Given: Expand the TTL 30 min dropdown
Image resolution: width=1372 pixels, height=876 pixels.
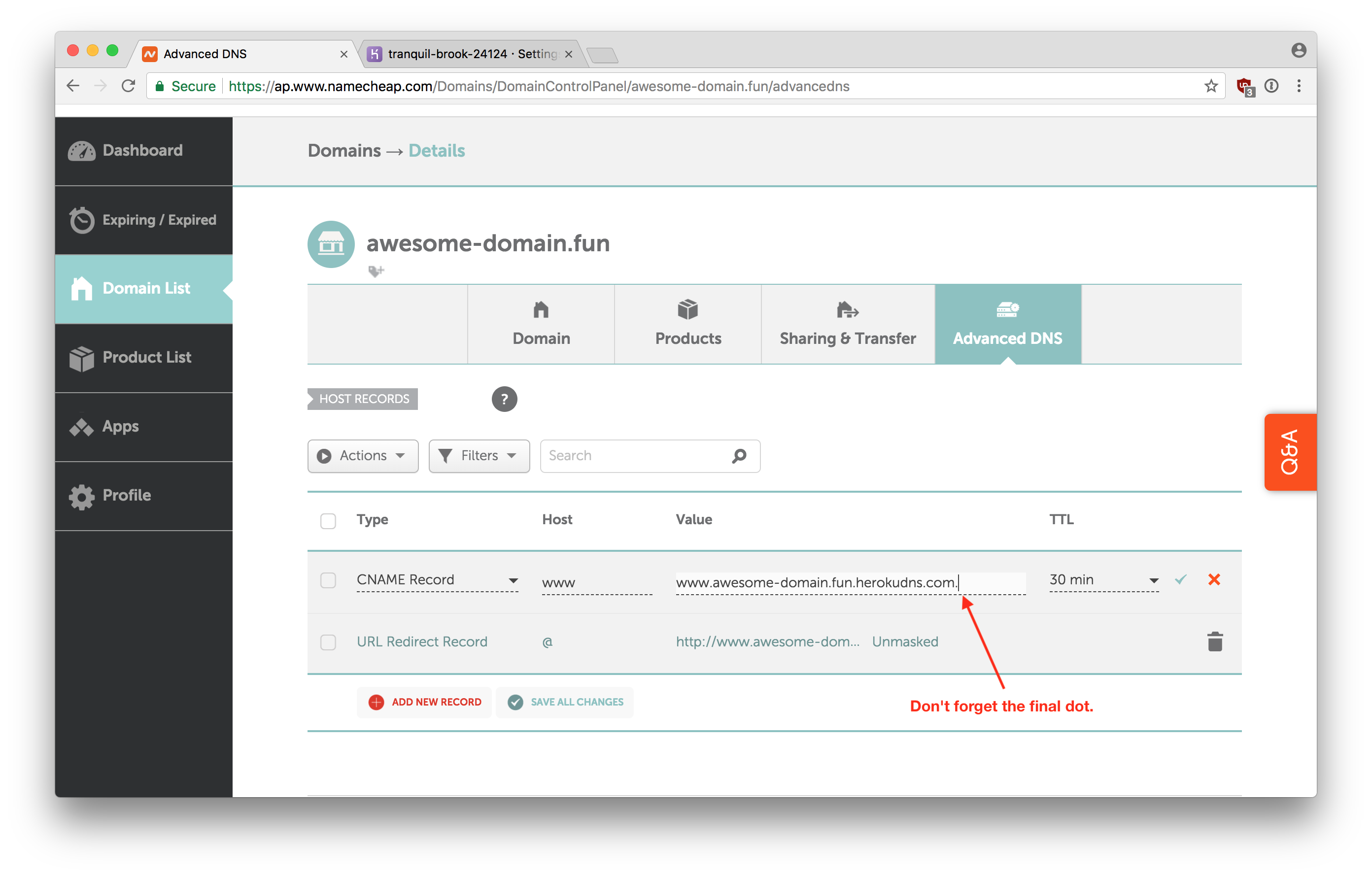Looking at the screenshot, I should tap(1103, 580).
